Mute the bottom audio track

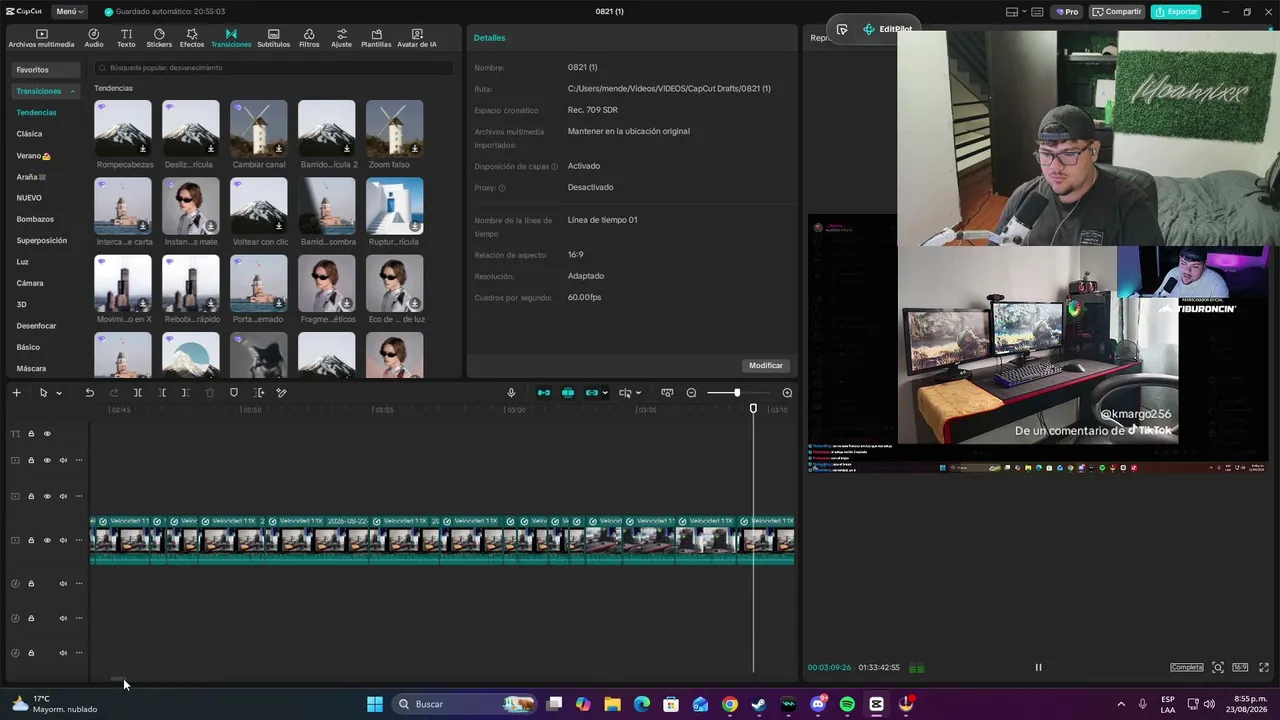pos(63,653)
